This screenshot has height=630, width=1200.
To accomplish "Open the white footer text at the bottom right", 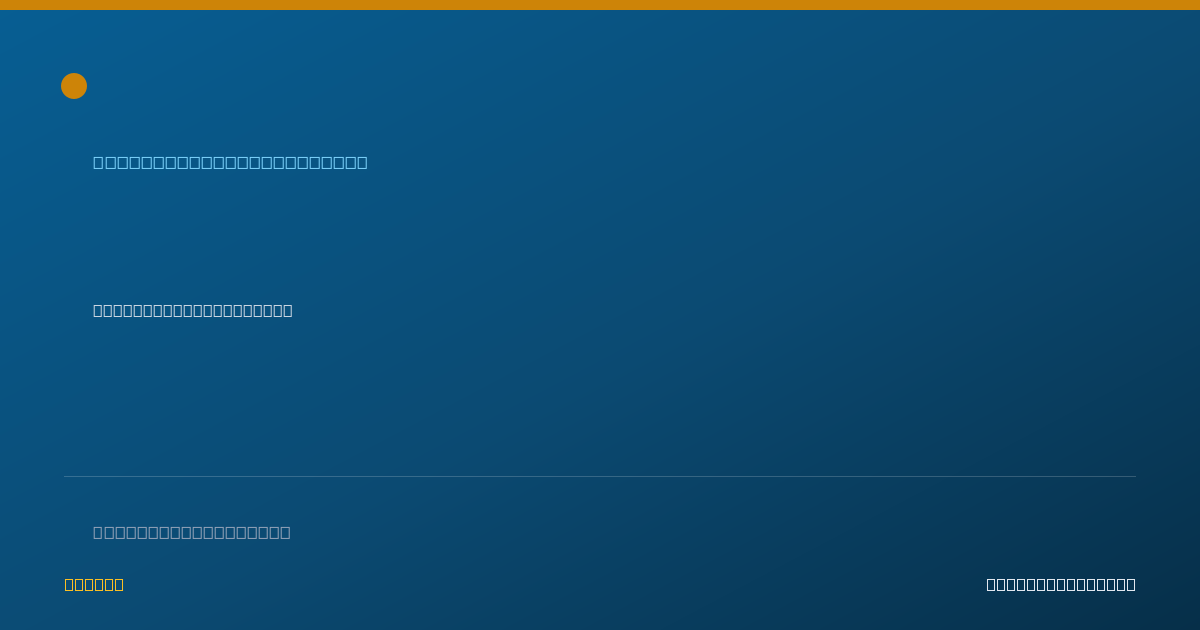I will 1061,584.
